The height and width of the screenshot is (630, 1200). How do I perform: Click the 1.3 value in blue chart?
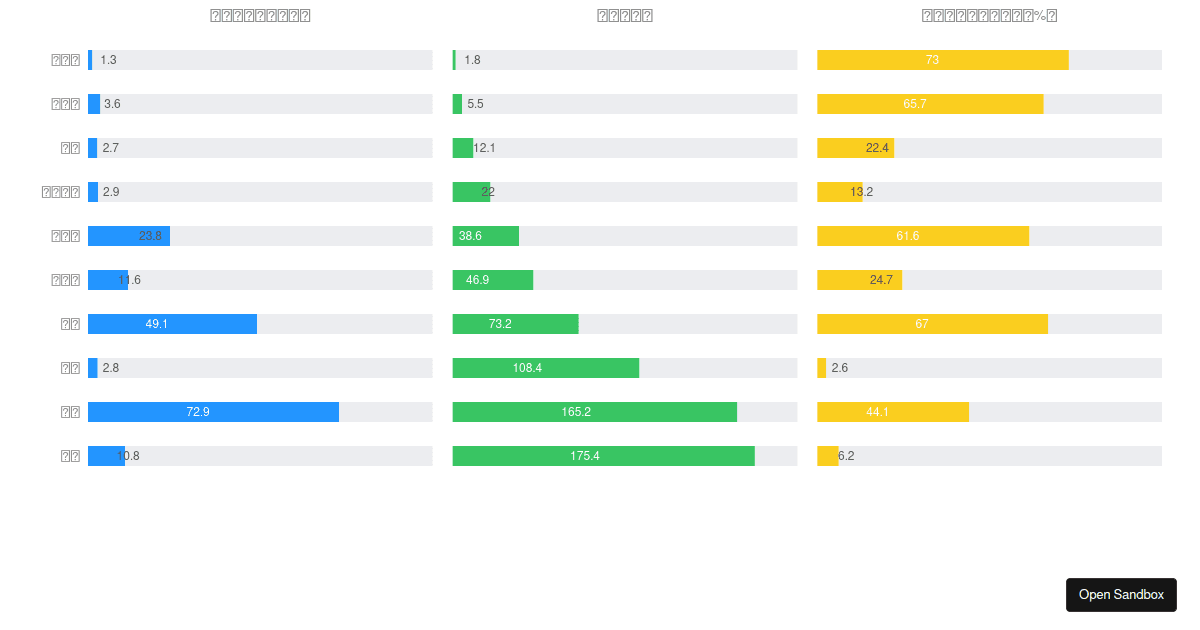coord(108,60)
